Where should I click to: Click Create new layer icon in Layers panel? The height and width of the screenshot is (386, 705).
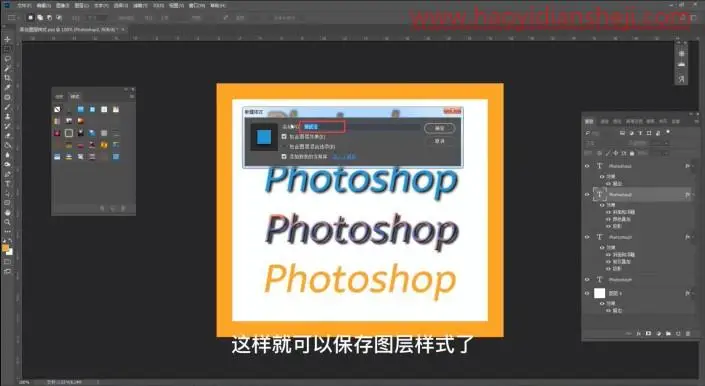pos(678,334)
